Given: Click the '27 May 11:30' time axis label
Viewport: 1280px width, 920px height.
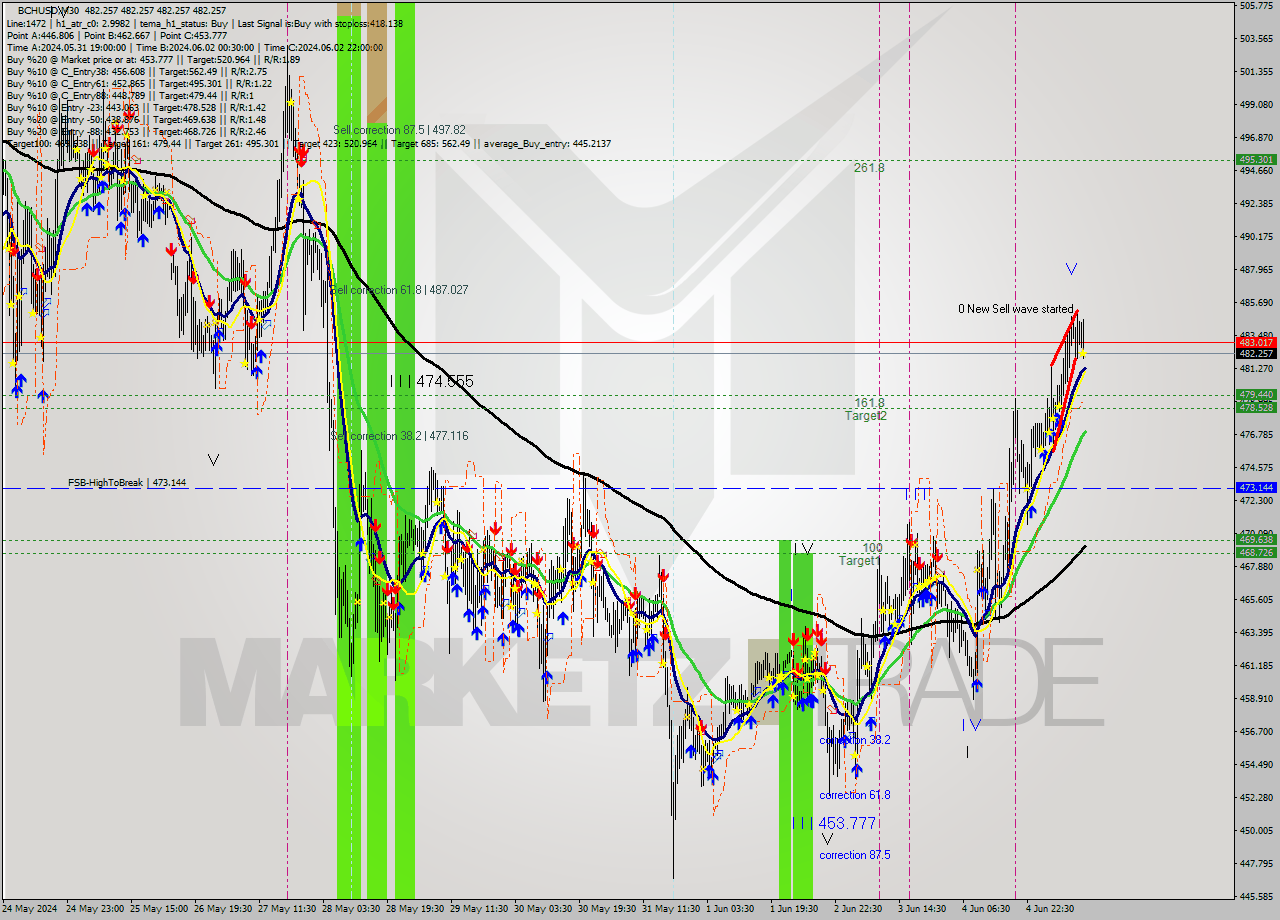Looking at the screenshot, I should 287,909.
